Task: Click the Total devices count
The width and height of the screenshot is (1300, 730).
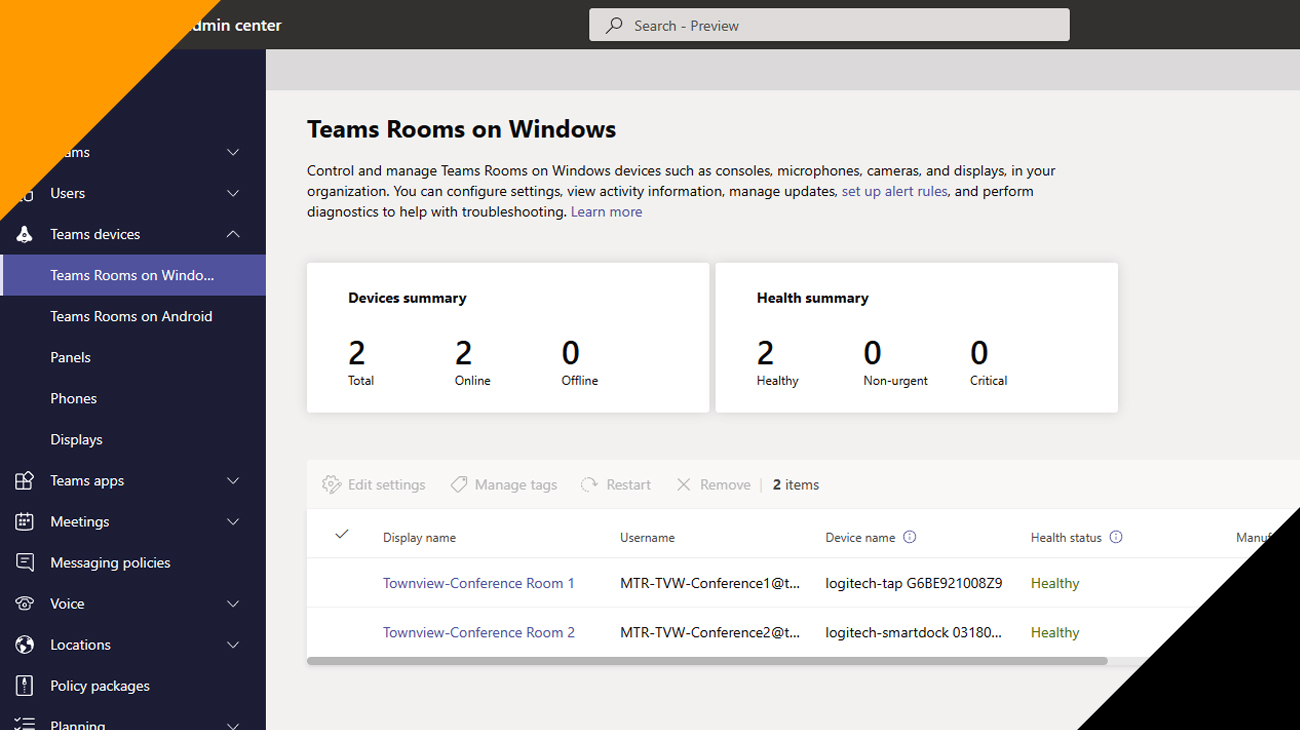Action: (357, 353)
